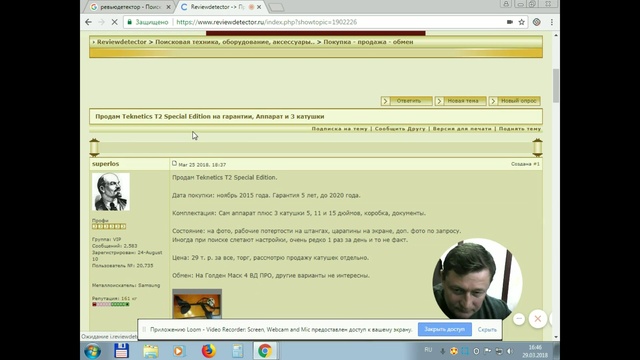Screen dimensions: 640x360
Task: Click the flag action center tray icon
Action: (488, 351)
